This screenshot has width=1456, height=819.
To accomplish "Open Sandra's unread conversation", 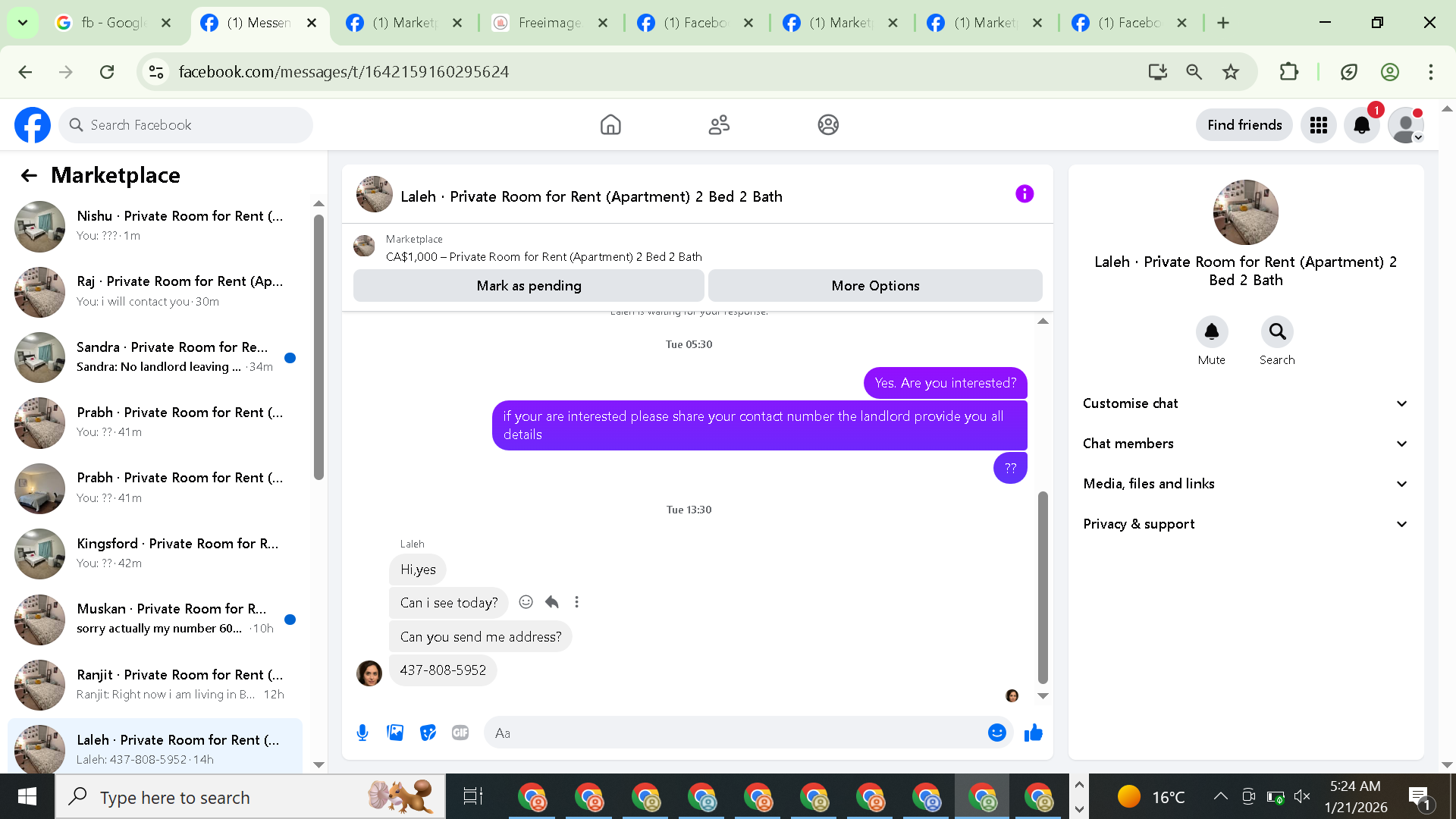I will click(174, 357).
